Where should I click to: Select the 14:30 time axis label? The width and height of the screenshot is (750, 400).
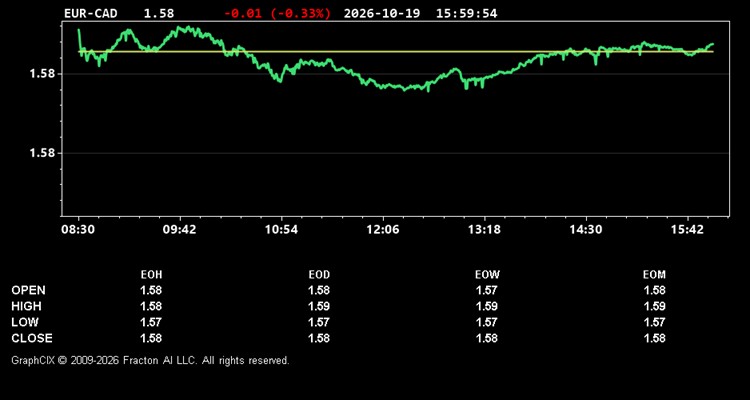585,230
